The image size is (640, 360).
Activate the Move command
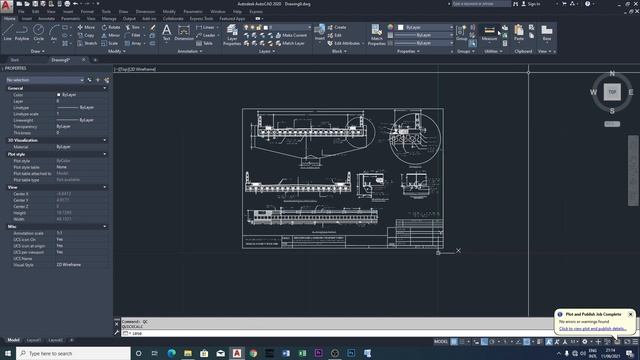point(86,27)
